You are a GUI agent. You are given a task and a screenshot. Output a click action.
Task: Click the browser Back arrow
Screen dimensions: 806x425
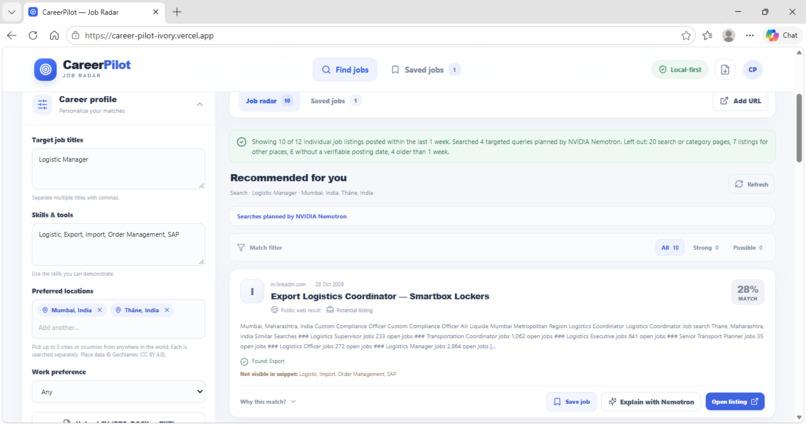(12, 35)
